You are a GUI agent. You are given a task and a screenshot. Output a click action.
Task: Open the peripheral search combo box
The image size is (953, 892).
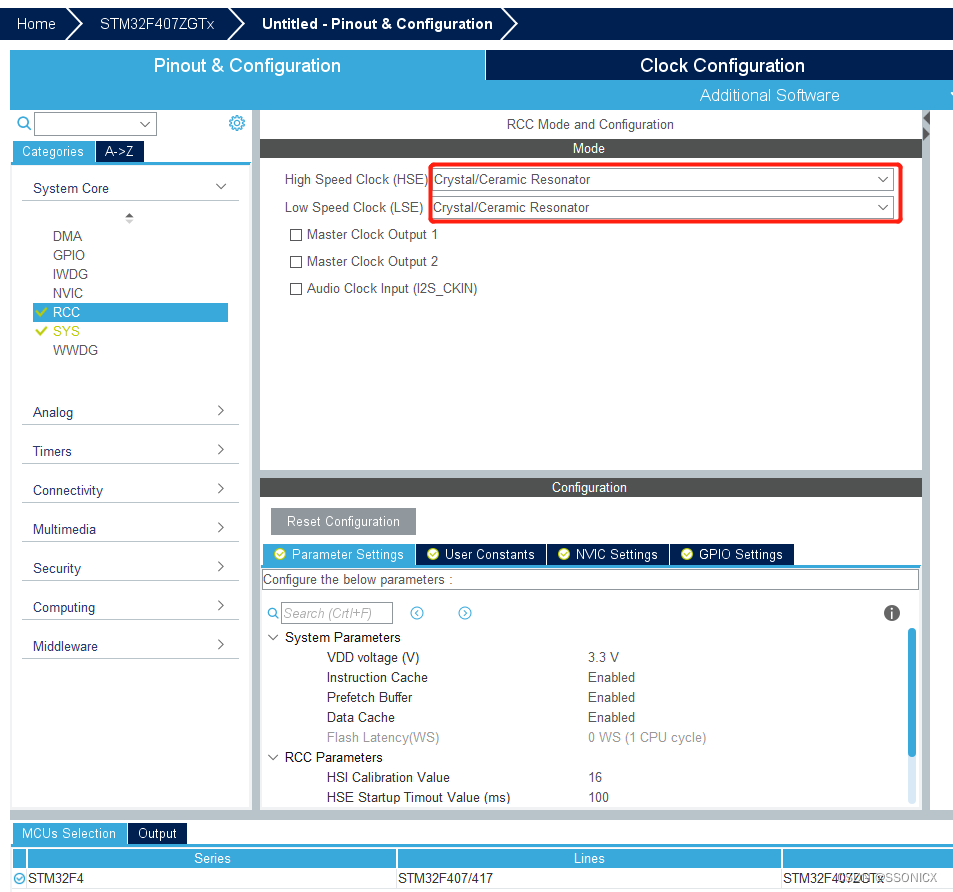click(x=95, y=124)
